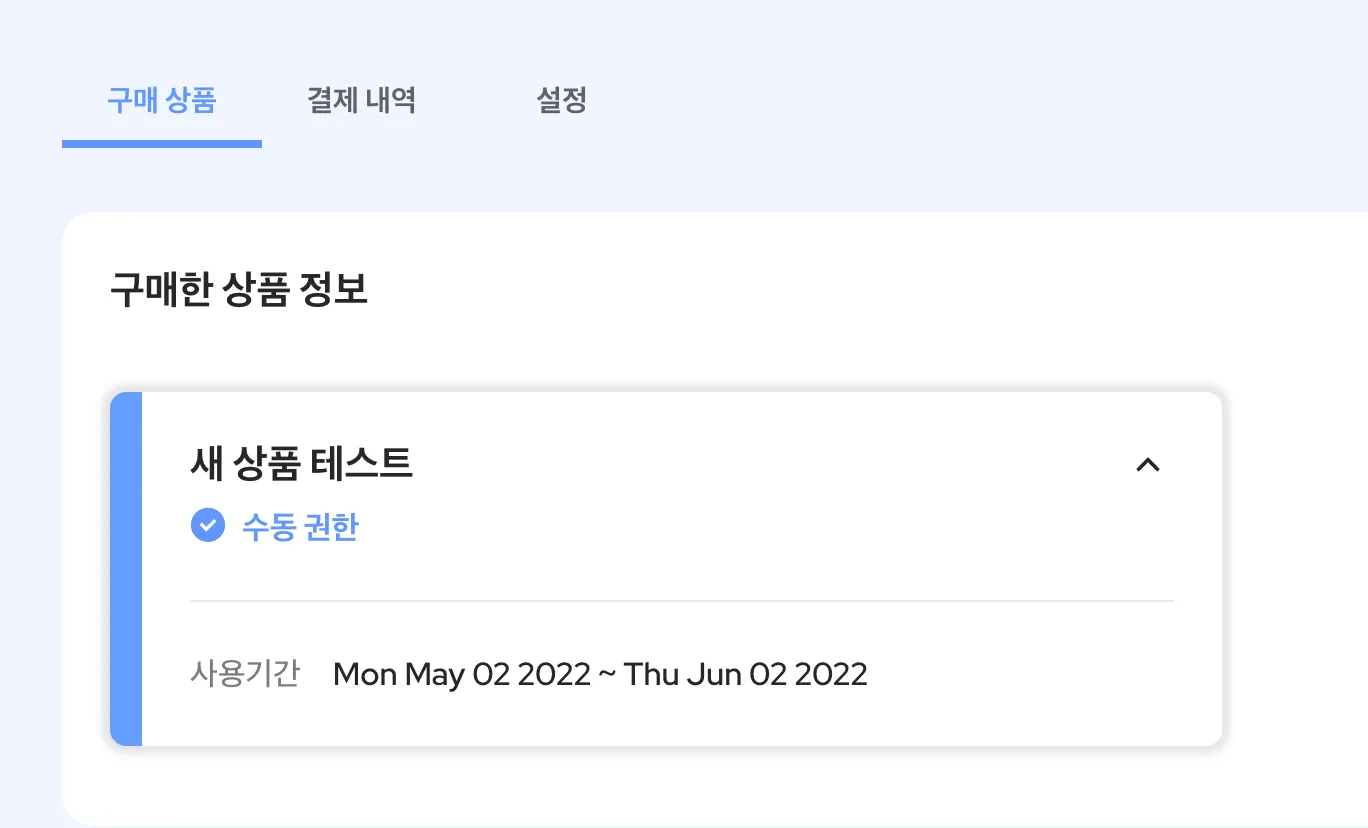Collapse the 새 상품 테스트 card chevron
Screen dimensions: 1368x828
click(1148, 464)
